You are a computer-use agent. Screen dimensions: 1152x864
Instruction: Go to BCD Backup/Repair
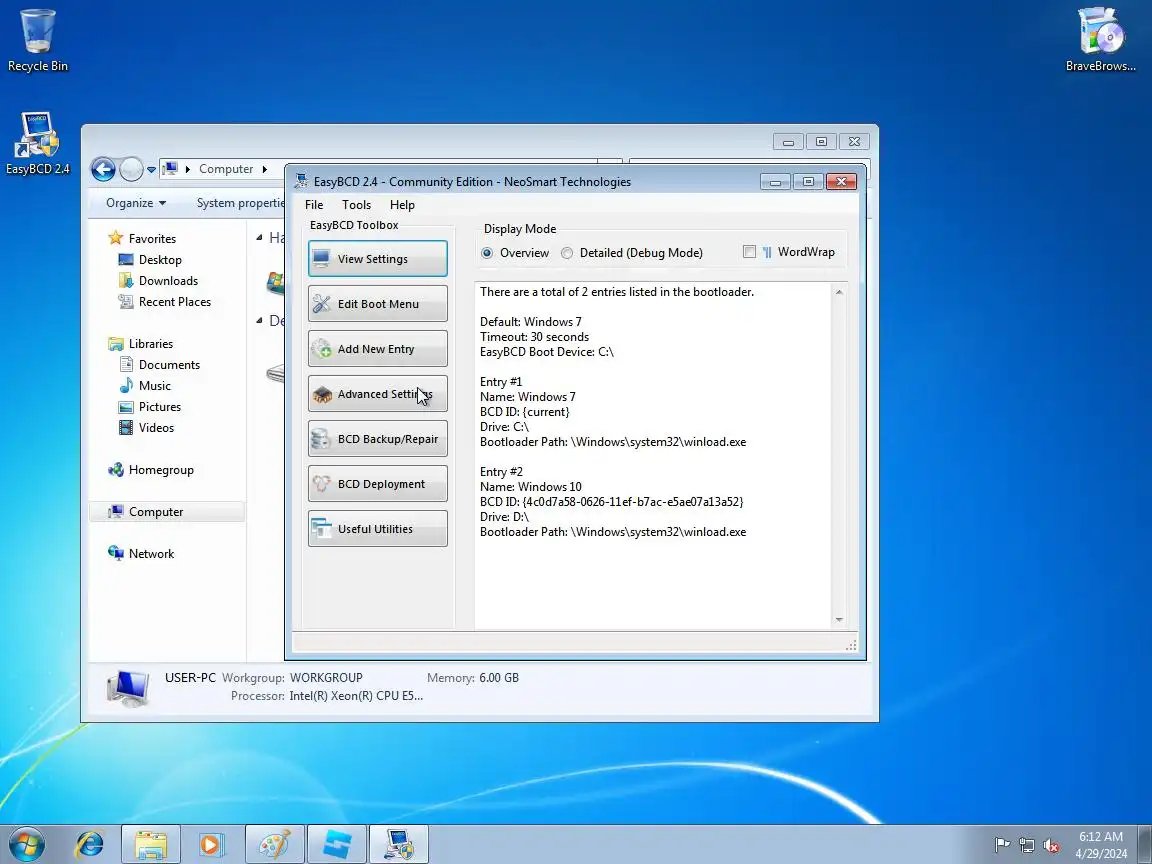coord(378,439)
